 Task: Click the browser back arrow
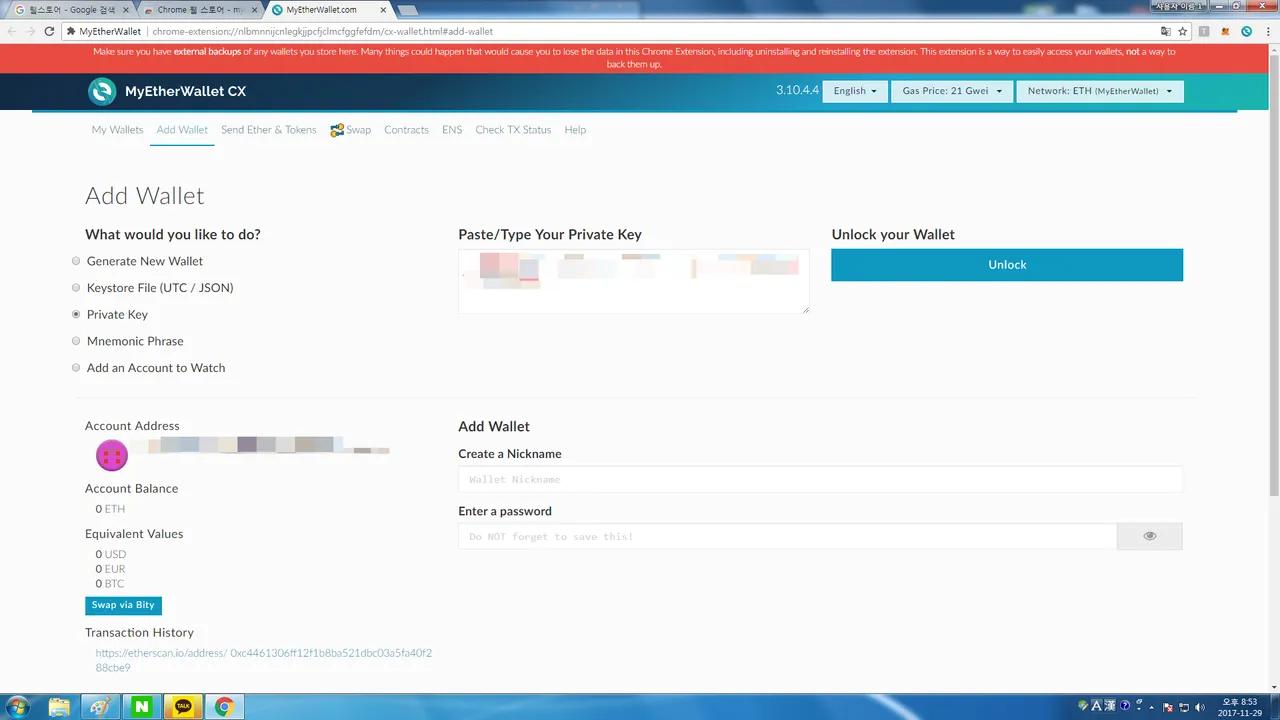[12, 31]
